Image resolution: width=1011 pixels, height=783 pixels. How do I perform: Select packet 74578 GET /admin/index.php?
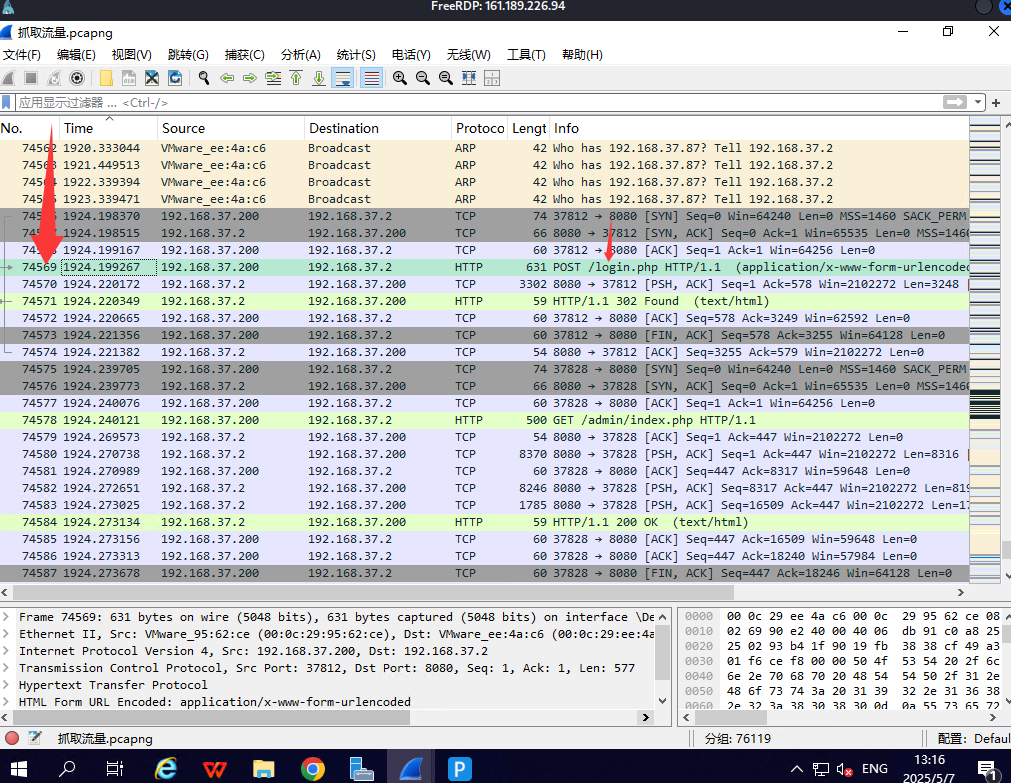pos(484,420)
